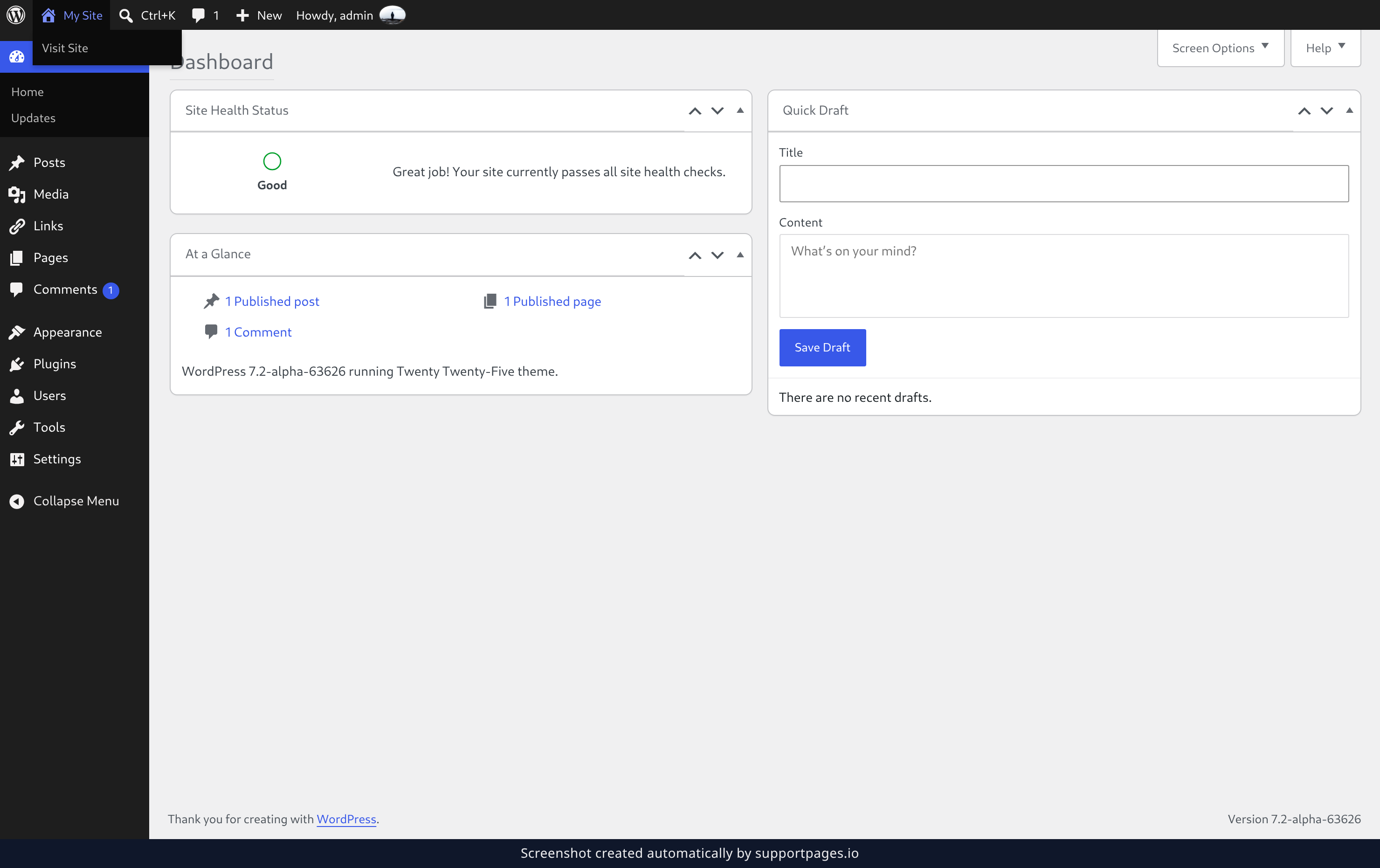Click the Media sidebar icon
This screenshot has width=1380, height=868.
point(17,195)
